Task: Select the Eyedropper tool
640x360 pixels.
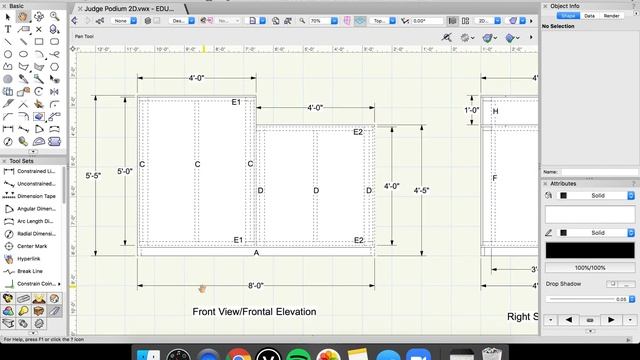Action: pos(23,79)
